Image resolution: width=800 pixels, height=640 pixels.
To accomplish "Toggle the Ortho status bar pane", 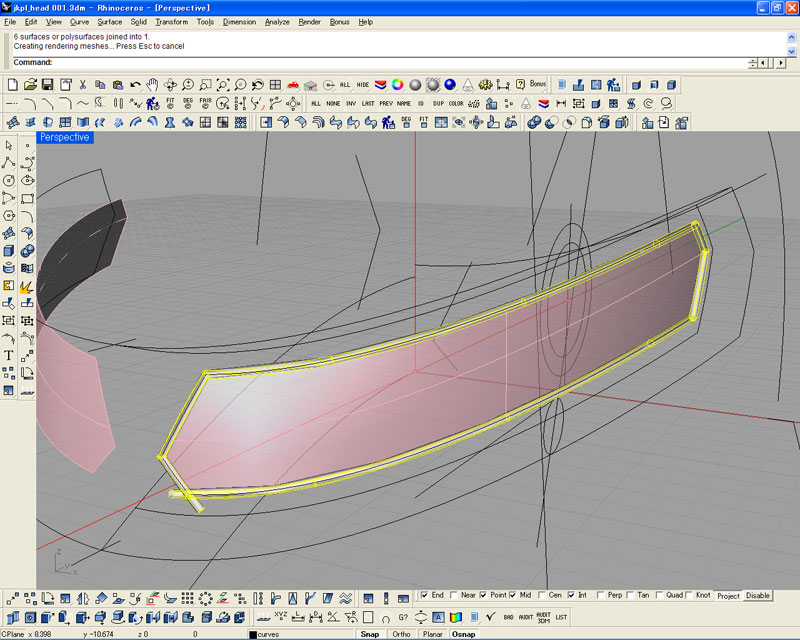I will (401, 634).
